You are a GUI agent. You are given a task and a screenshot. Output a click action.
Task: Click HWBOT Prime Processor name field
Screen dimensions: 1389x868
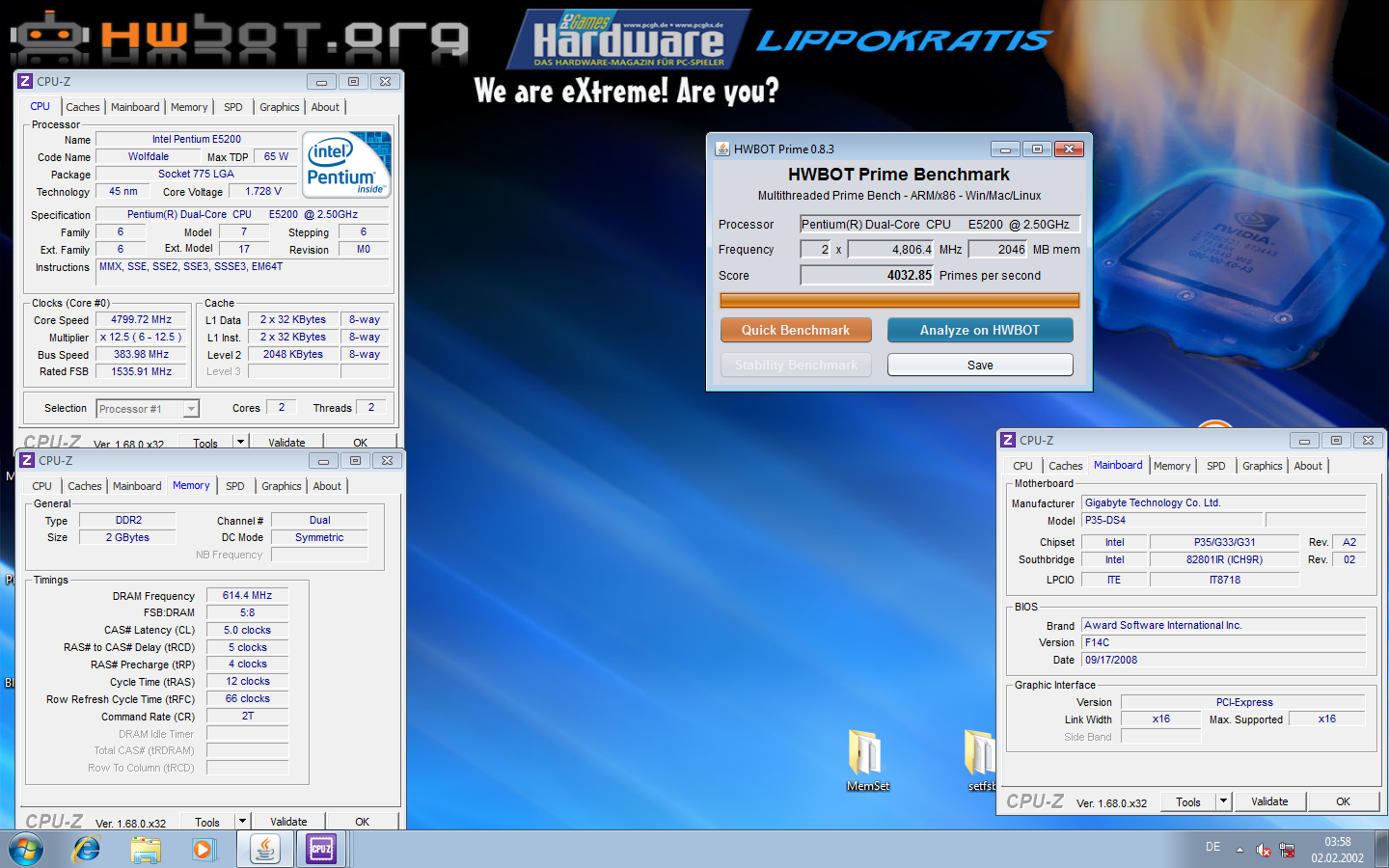tap(940, 224)
